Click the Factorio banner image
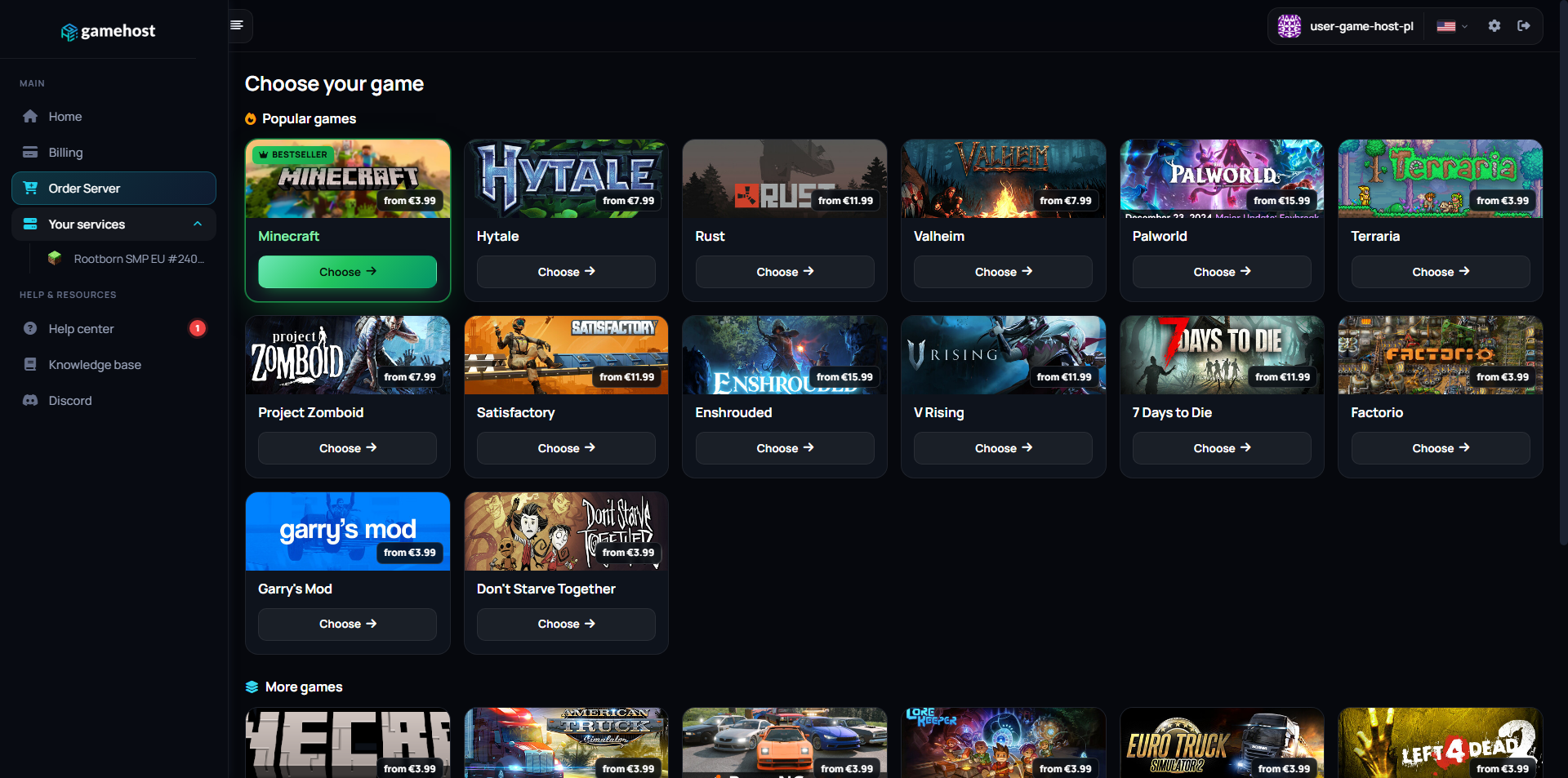The height and width of the screenshot is (778, 1568). click(1441, 355)
